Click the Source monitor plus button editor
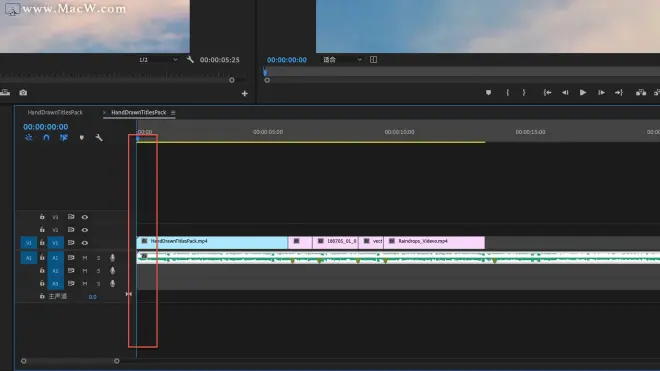The image size is (660, 371). point(245,93)
